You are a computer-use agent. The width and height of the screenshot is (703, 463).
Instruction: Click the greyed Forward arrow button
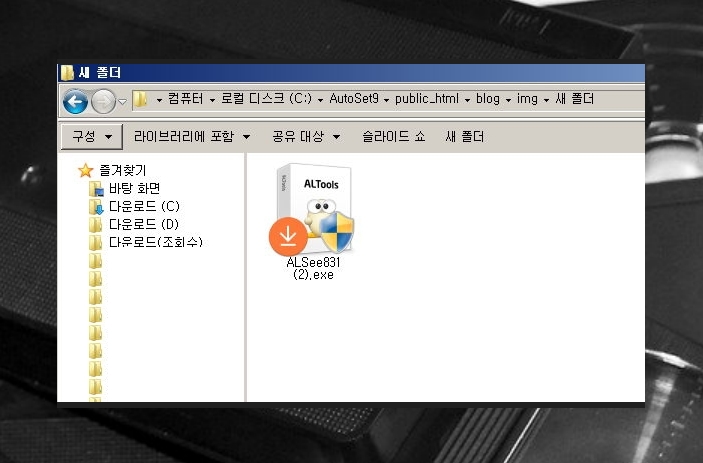(104, 102)
